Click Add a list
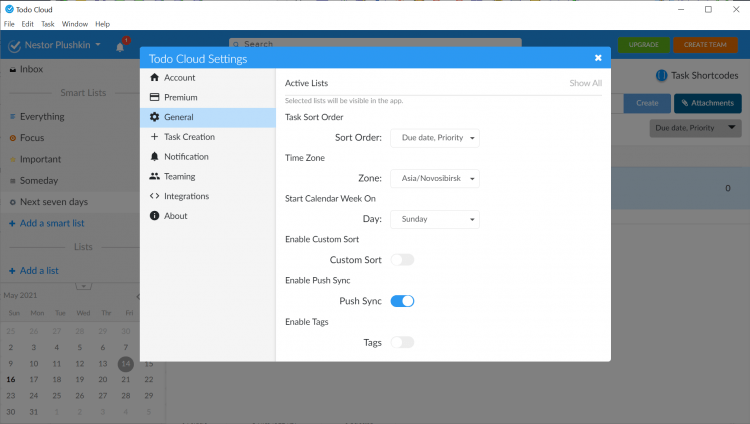Screen dimensions: 750x424 point(34,271)
